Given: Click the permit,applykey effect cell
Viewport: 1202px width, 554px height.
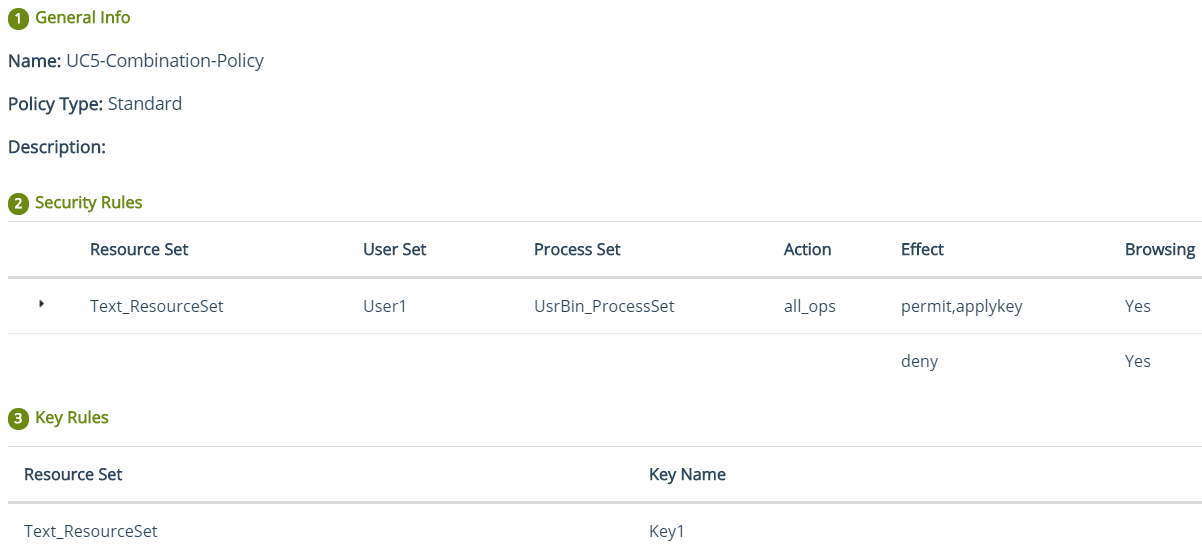Looking at the screenshot, I should 961,306.
